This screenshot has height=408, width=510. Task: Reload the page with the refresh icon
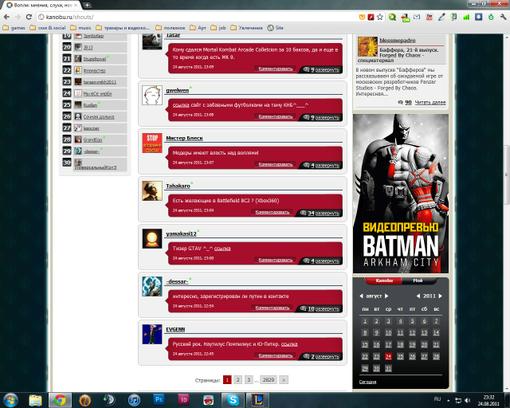[x=29, y=17]
